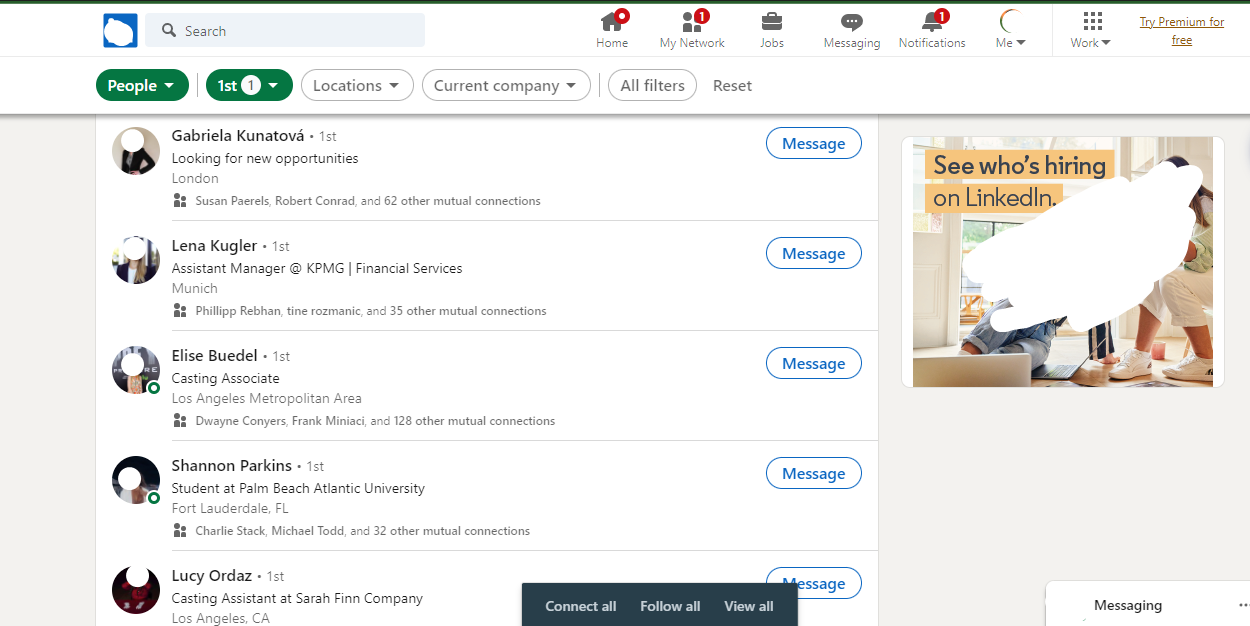Click Connect all in bottom bar
Image resolution: width=1250 pixels, height=626 pixels.
point(580,606)
